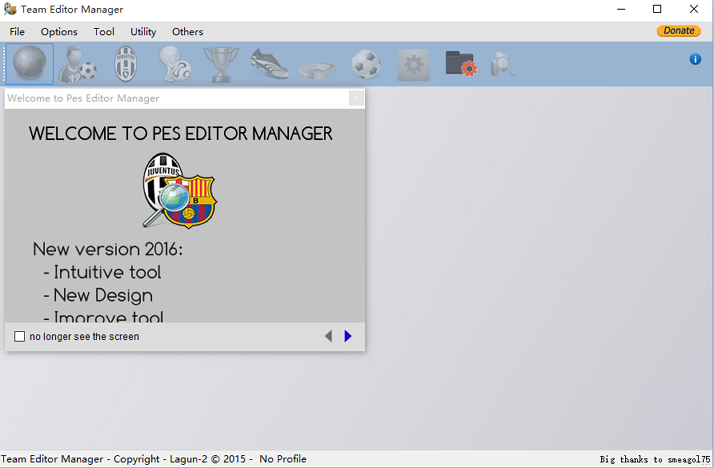This screenshot has height=468, width=714.
Task: Click '- Intuitive tool' text line
Action: pyautogui.click(x=102, y=272)
